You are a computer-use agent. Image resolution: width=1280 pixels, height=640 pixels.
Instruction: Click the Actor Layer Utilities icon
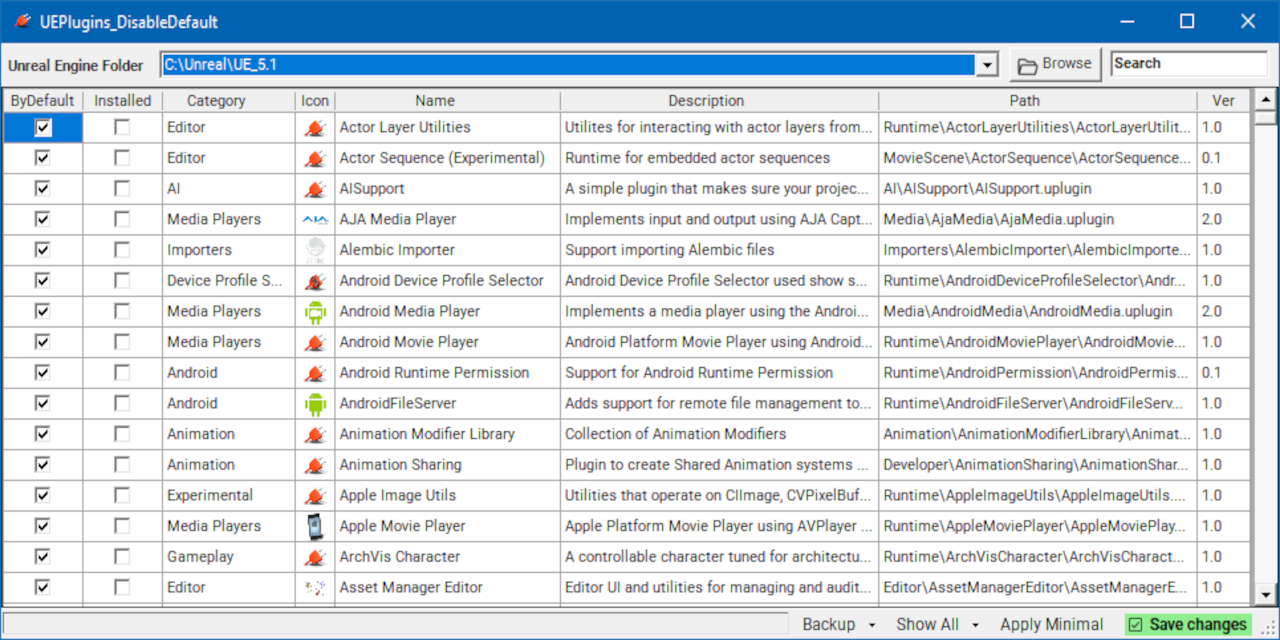tap(315, 127)
